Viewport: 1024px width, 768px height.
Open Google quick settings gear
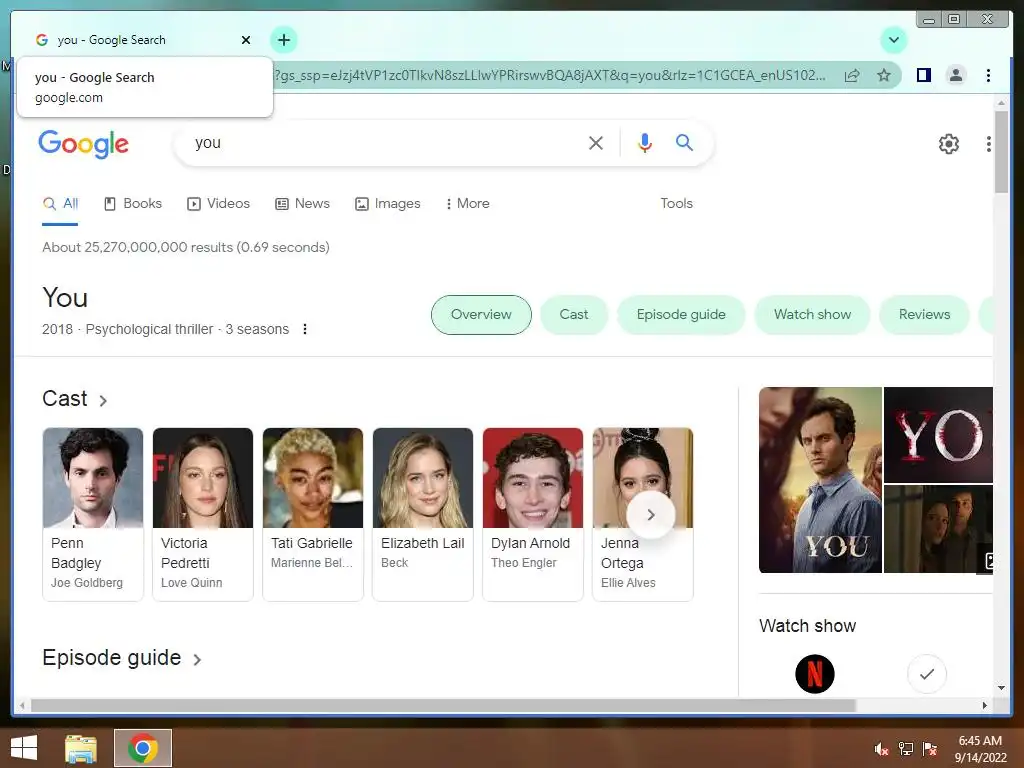(948, 144)
